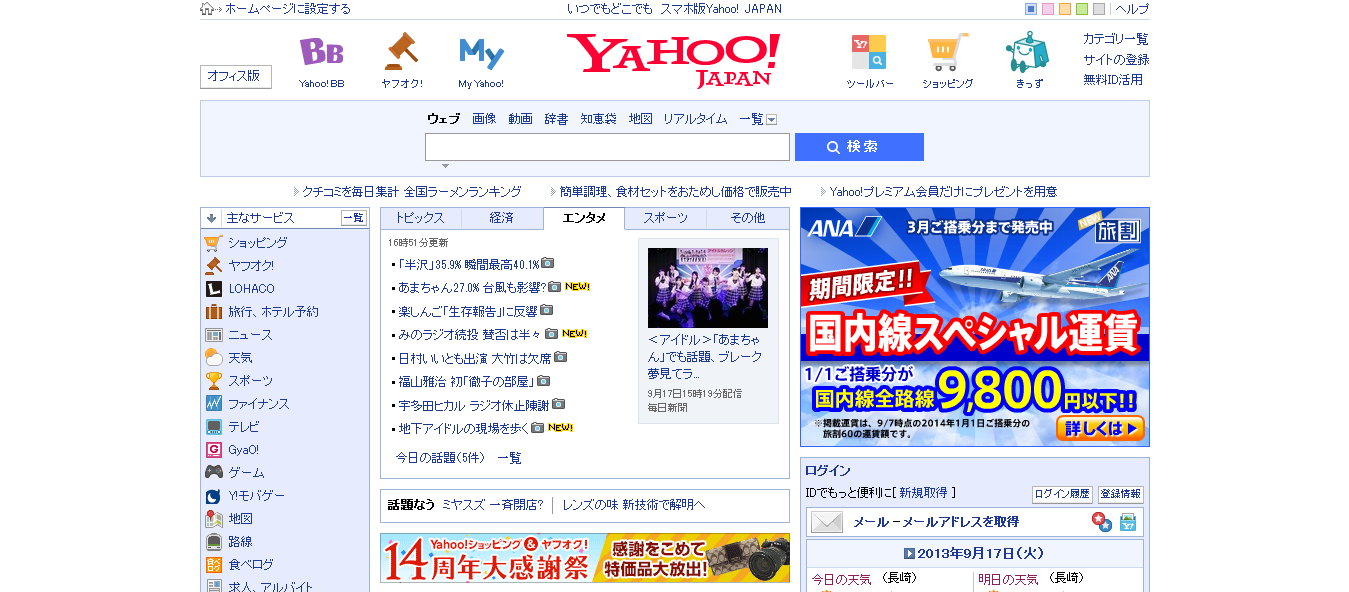The image size is (1349, 592).
Task: Select the スポーツ news tab
Action: (x=665, y=218)
